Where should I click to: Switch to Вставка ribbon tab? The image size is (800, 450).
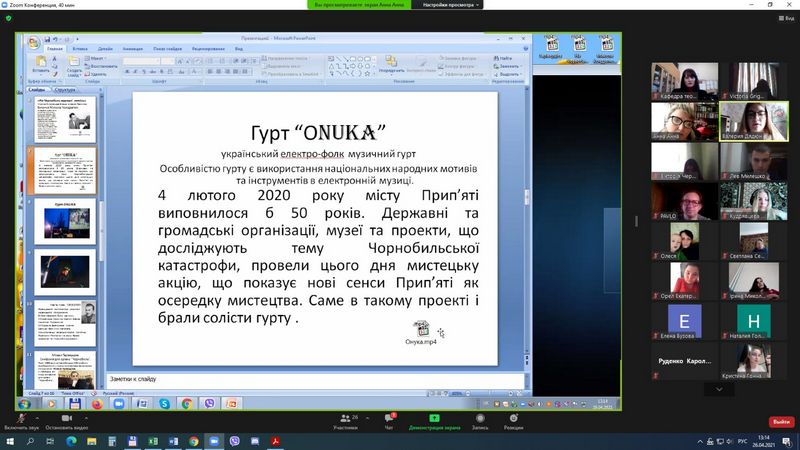coord(80,49)
